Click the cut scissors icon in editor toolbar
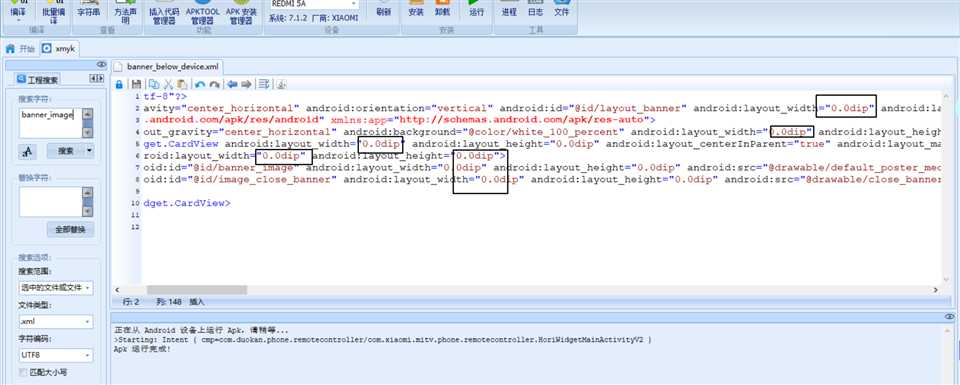The height and width of the screenshot is (385, 960). click(168, 84)
